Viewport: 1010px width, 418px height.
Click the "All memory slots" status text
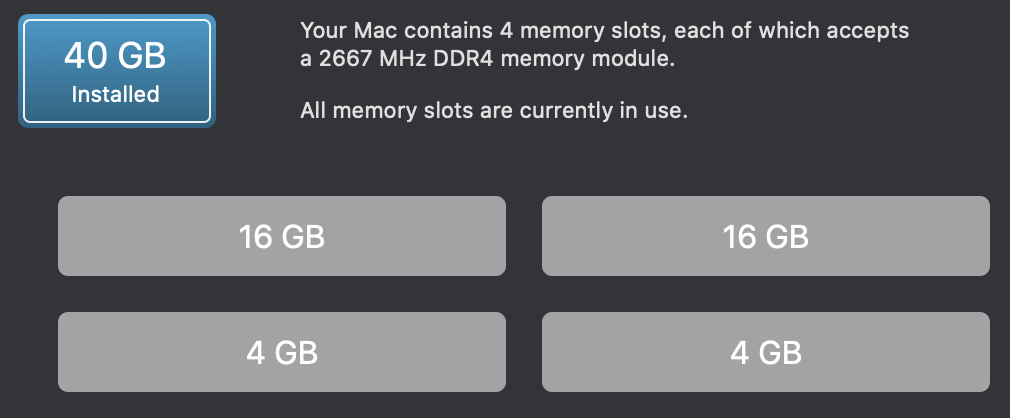[x=376, y=110]
